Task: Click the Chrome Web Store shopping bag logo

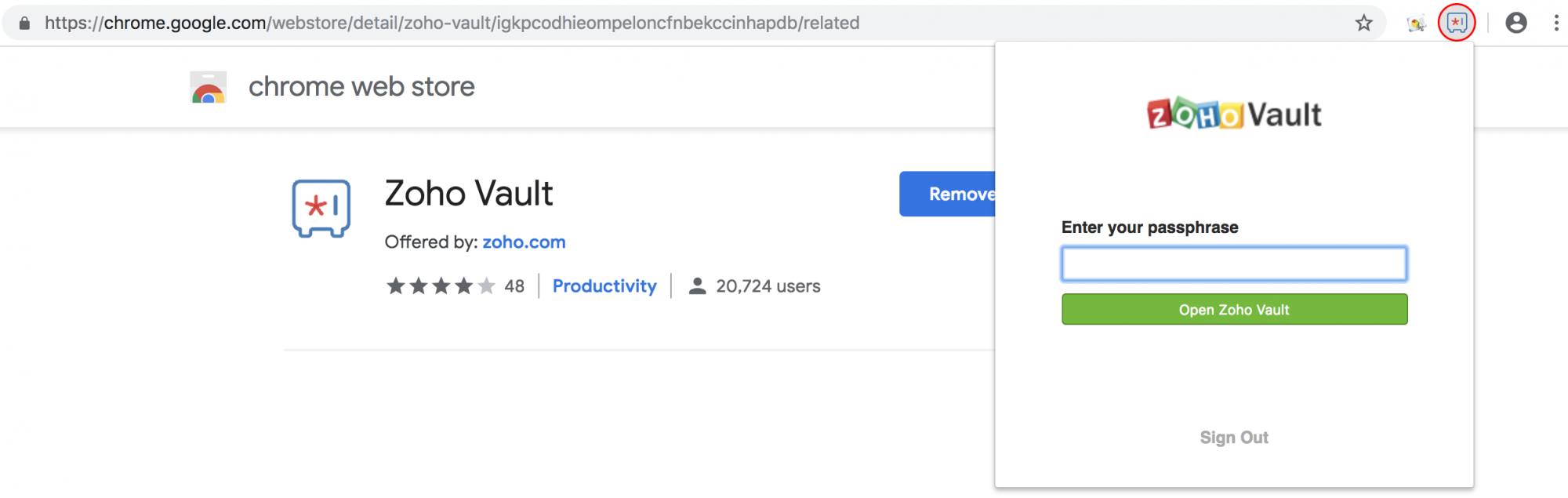Action: point(207,86)
